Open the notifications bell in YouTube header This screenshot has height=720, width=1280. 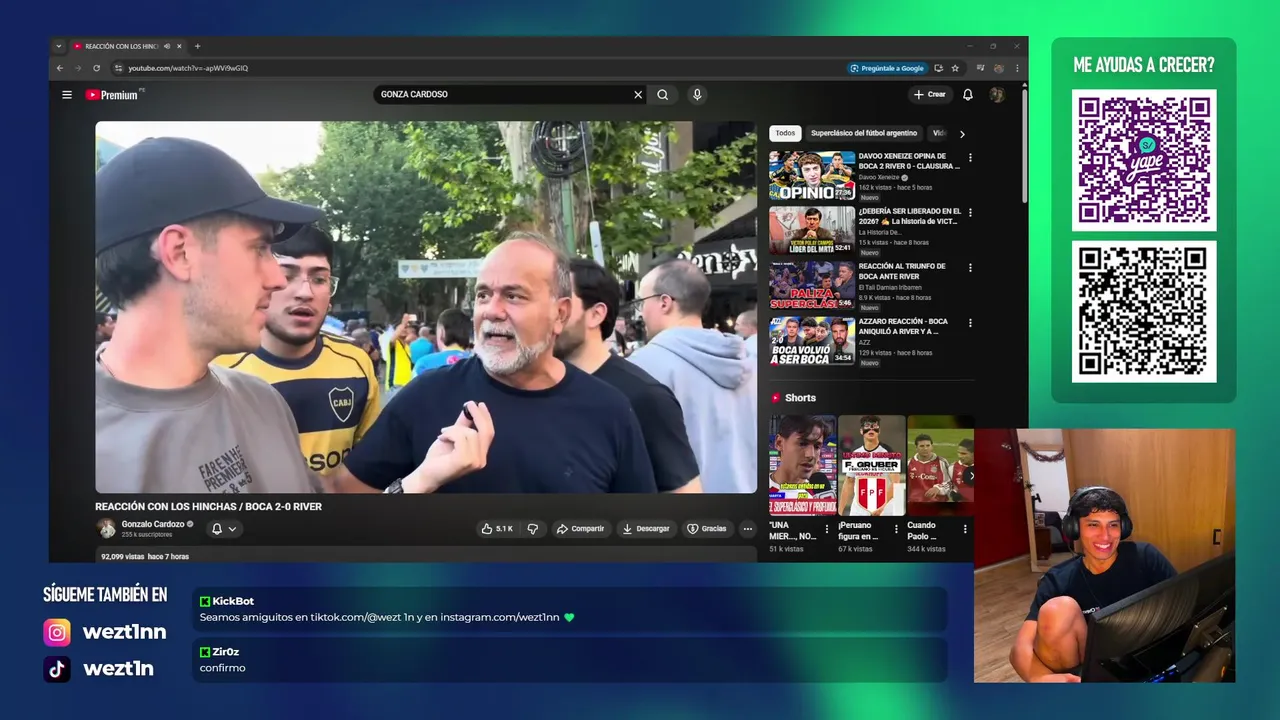967,95
